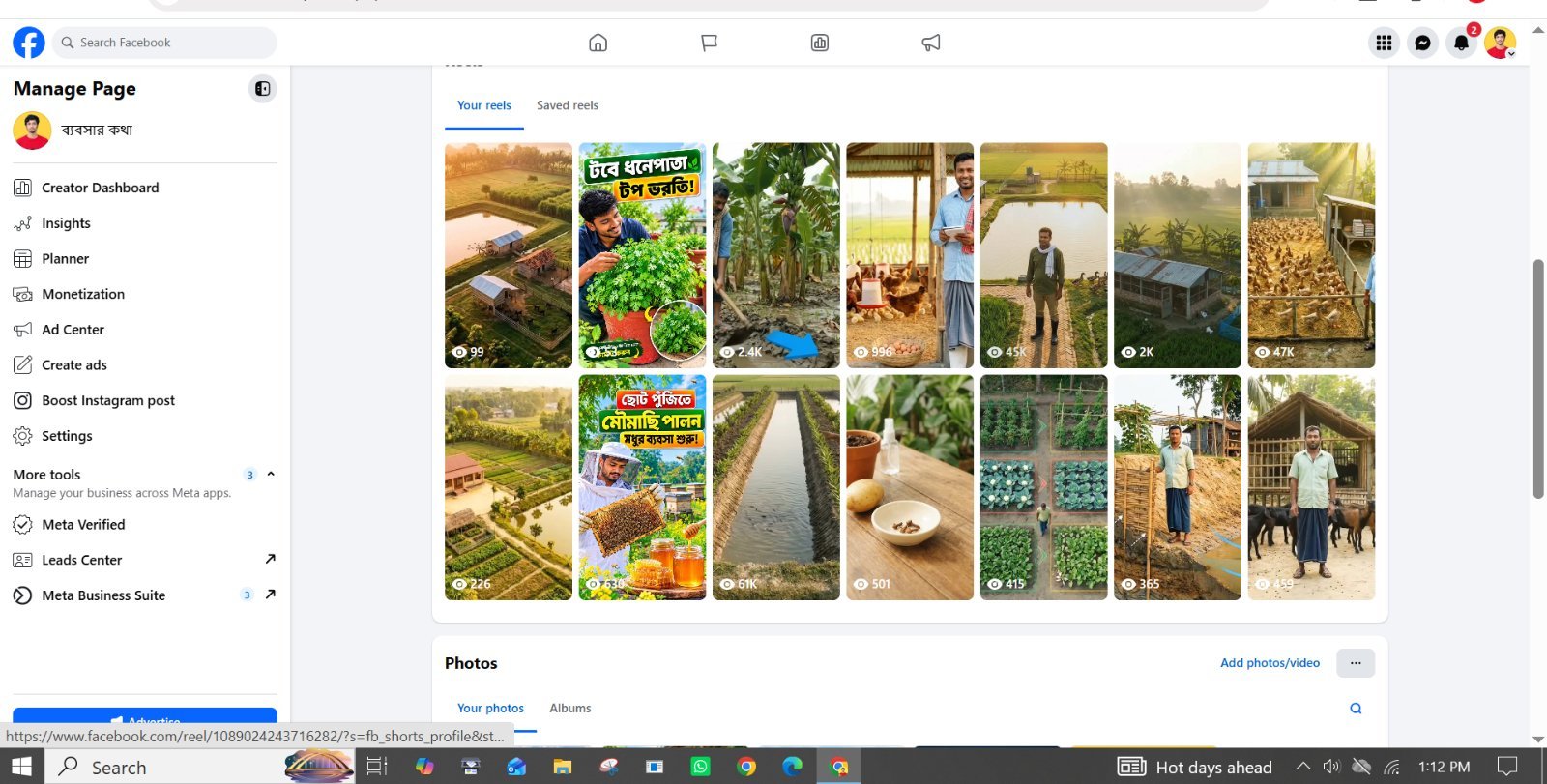The image size is (1547, 784).
Task: Open the Pages flag icon in top navigation
Action: click(x=709, y=43)
